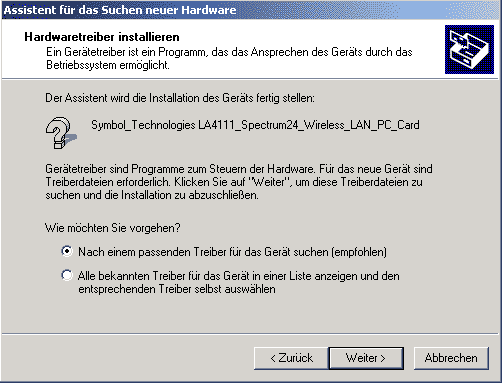Click the 'Der Assistent wird die Installation' text

click(180, 98)
